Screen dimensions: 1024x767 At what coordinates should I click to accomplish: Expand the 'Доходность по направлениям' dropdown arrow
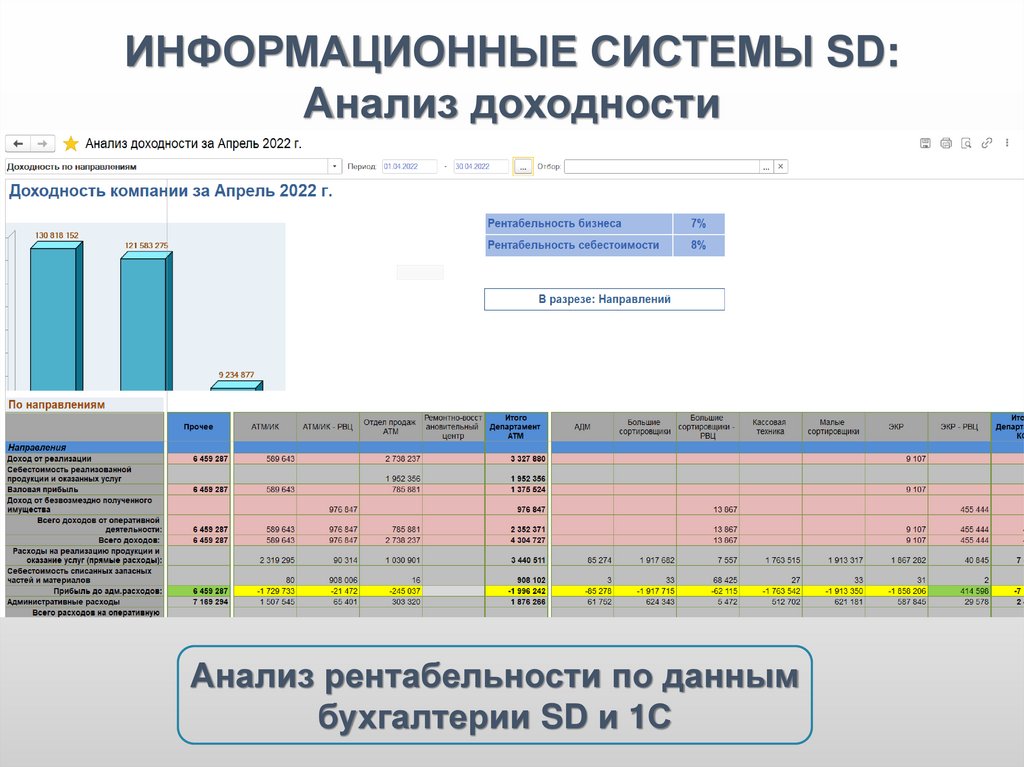(x=334, y=167)
